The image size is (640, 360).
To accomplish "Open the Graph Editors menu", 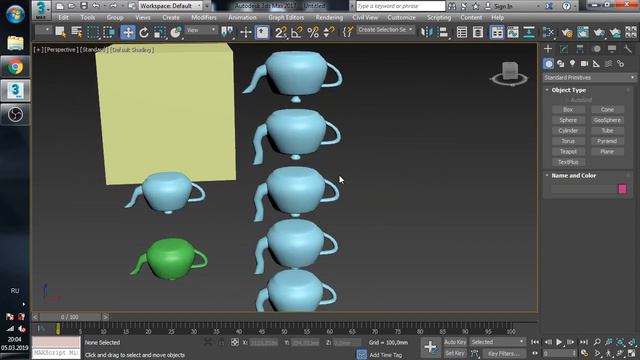I will 286,18.
